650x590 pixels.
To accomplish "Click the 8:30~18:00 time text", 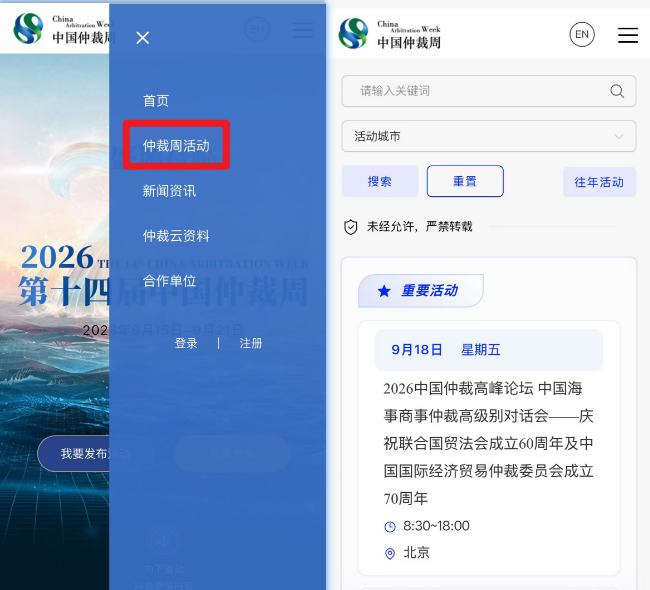I will pos(436,526).
